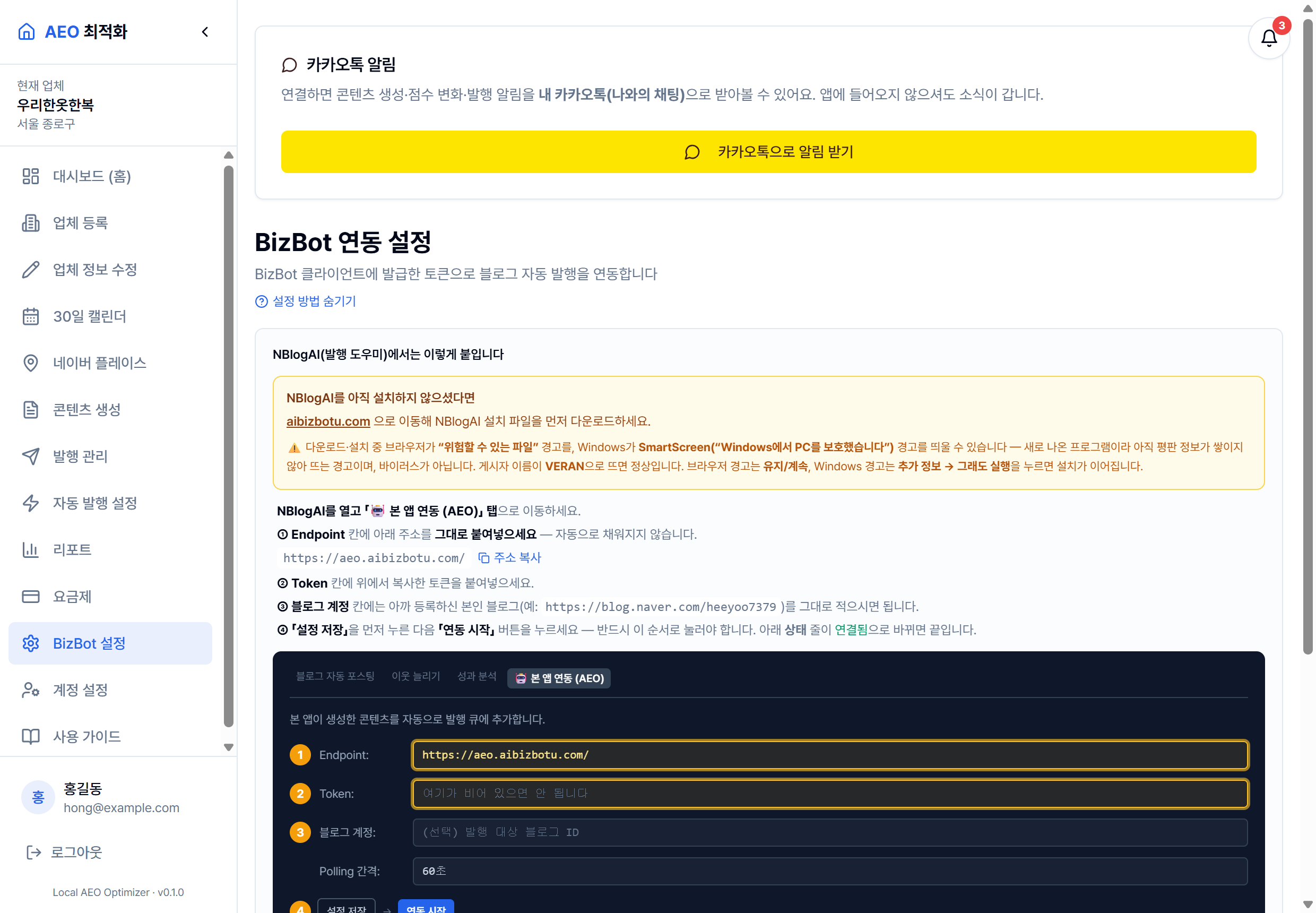Open the notification bell
Viewport: 1316px width, 913px height.
pyautogui.click(x=1269, y=38)
